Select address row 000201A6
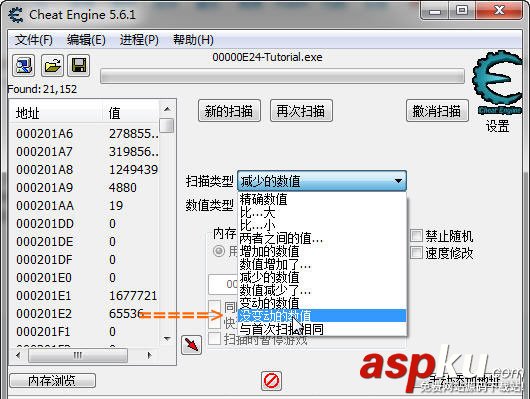The height and width of the screenshot is (399, 530). coord(85,134)
